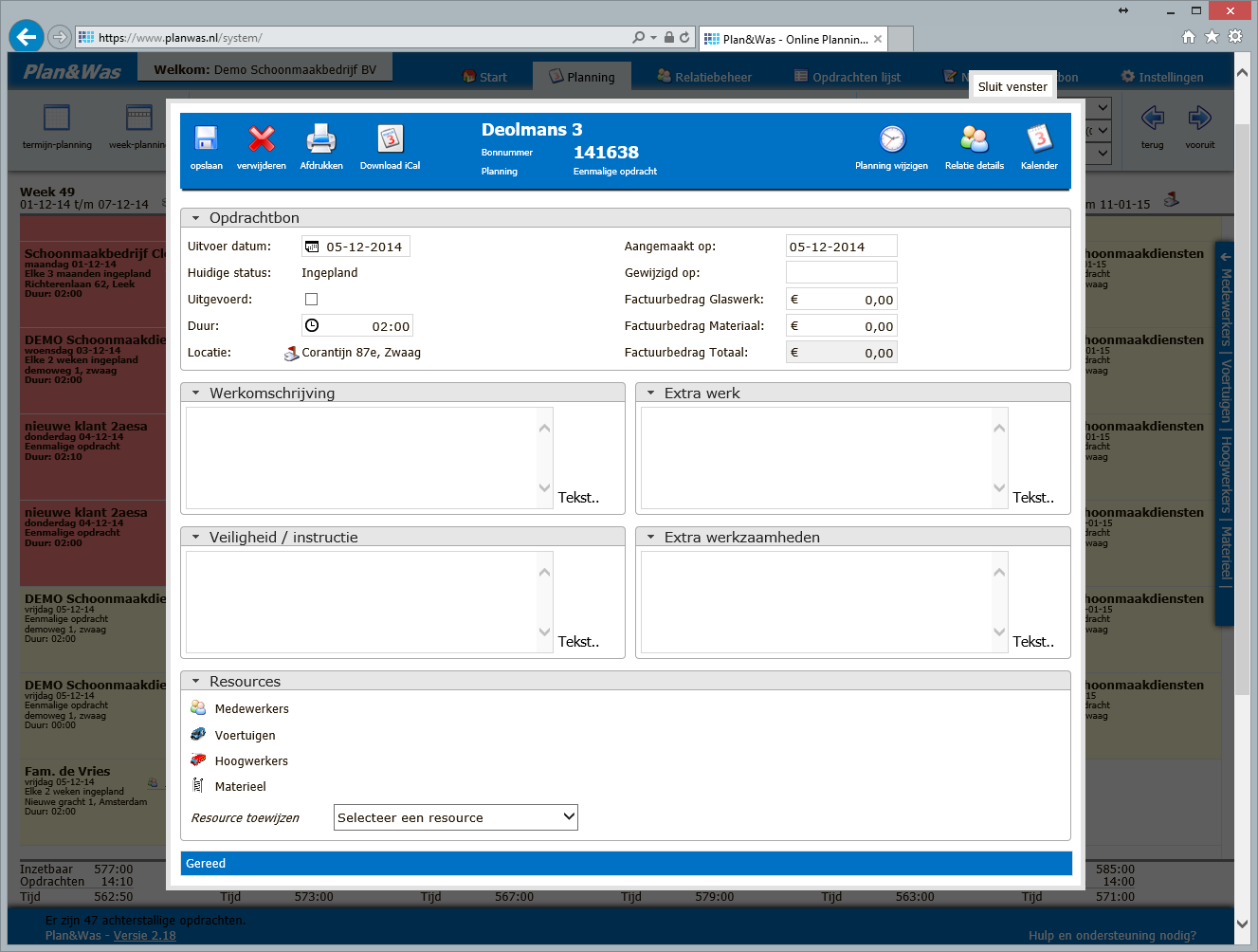The image size is (1258, 952).
Task: Open Relatie details people icon
Action: tap(975, 139)
